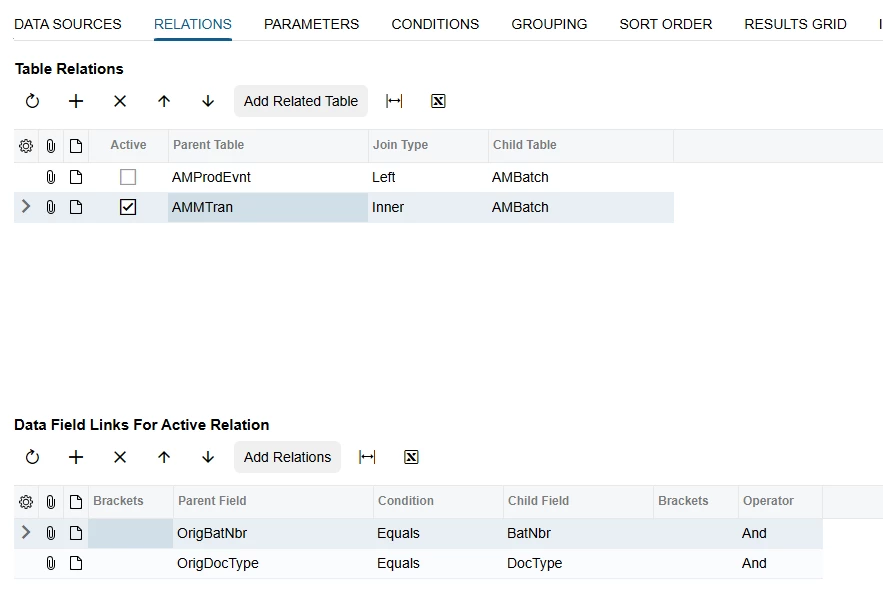This screenshot has width=883, height=593.
Task: Open the note for the OrigBatNbr row
Action: pyautogui.click(x=76, y=533)
